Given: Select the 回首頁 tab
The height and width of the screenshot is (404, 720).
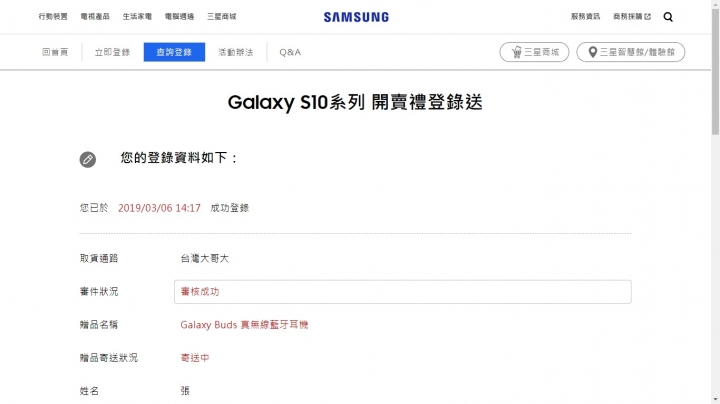Looking at the screenshot, I should [55, 52].
